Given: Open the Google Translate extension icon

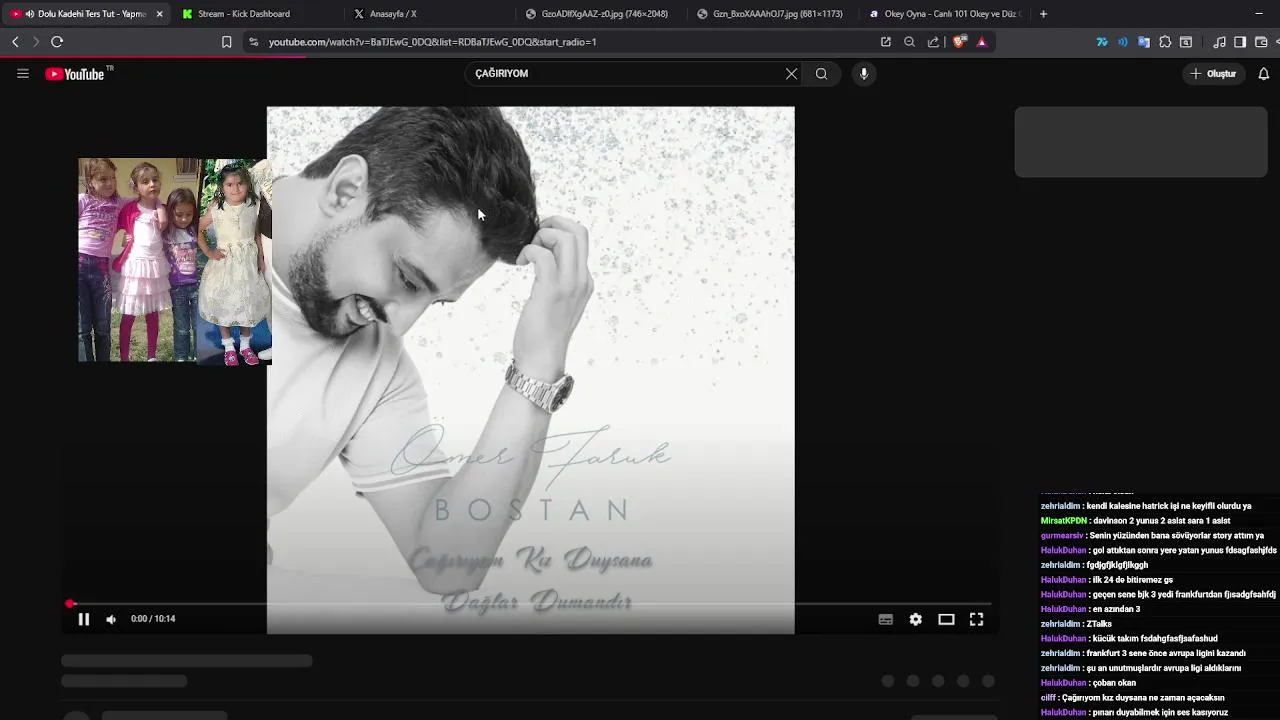Looking at the screenshot, I should pyautogui.click(x=1144, y=42).
